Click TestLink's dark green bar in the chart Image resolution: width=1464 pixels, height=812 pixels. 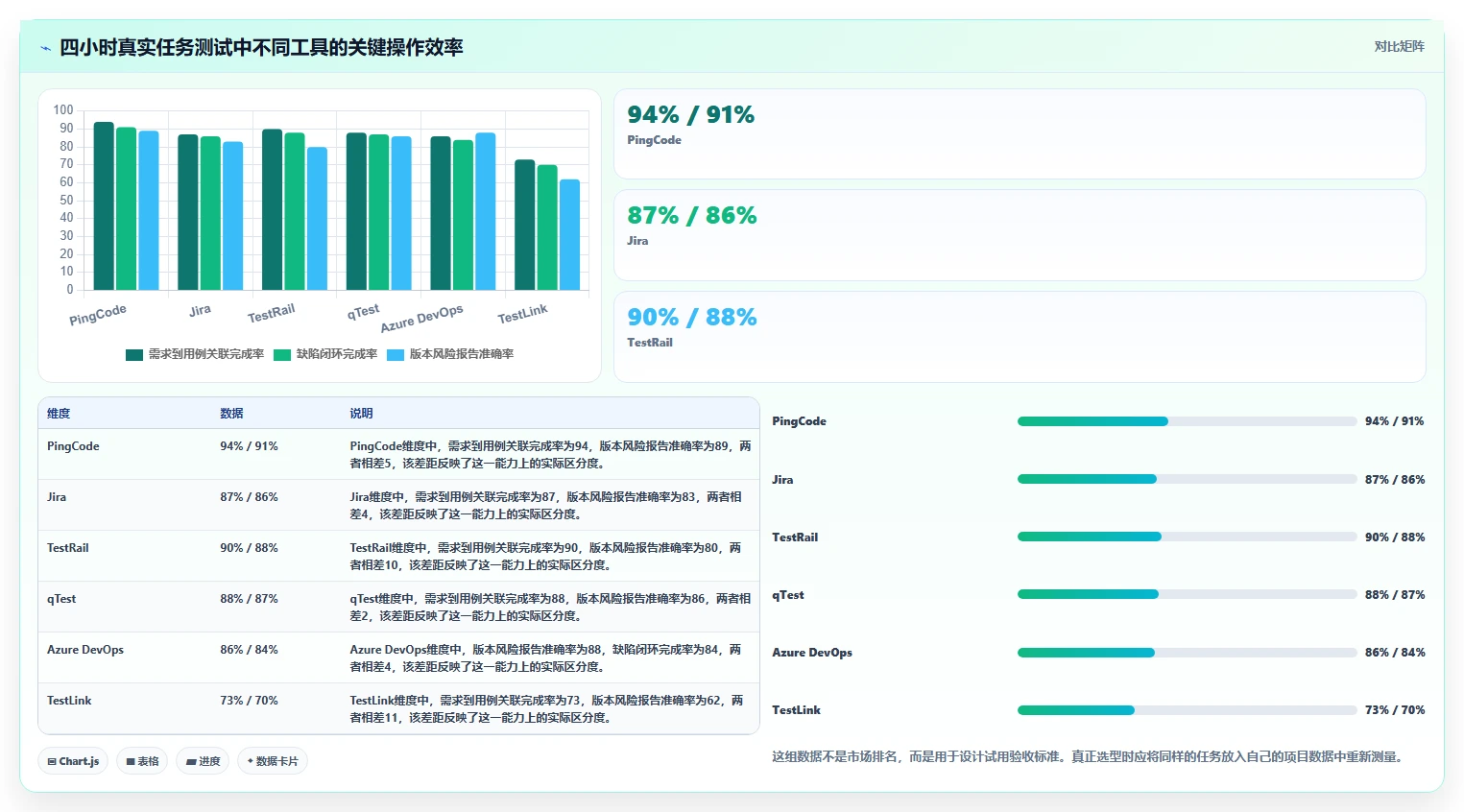tap(525, 225)
